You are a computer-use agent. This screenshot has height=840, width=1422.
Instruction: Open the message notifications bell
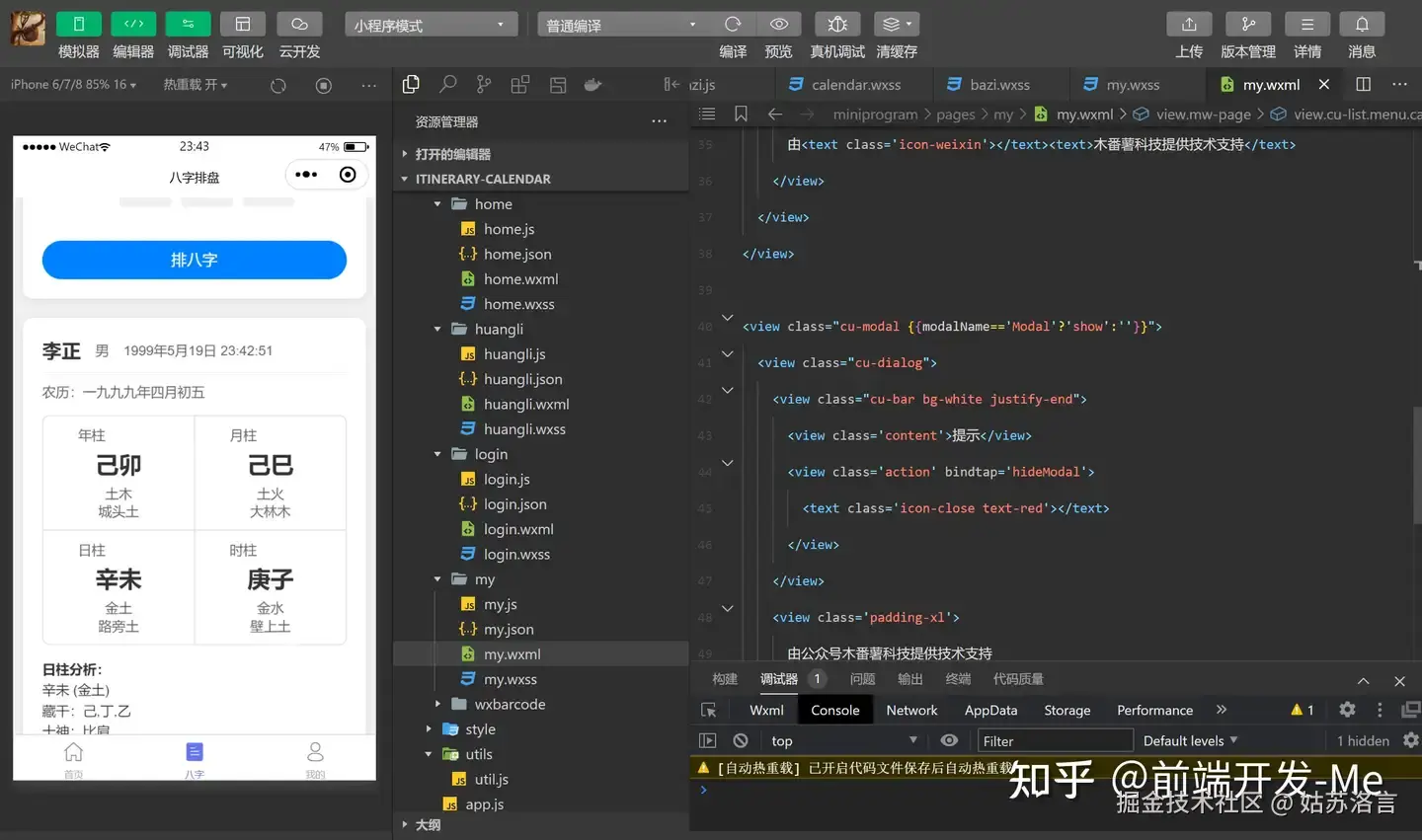coord(1362,24)
